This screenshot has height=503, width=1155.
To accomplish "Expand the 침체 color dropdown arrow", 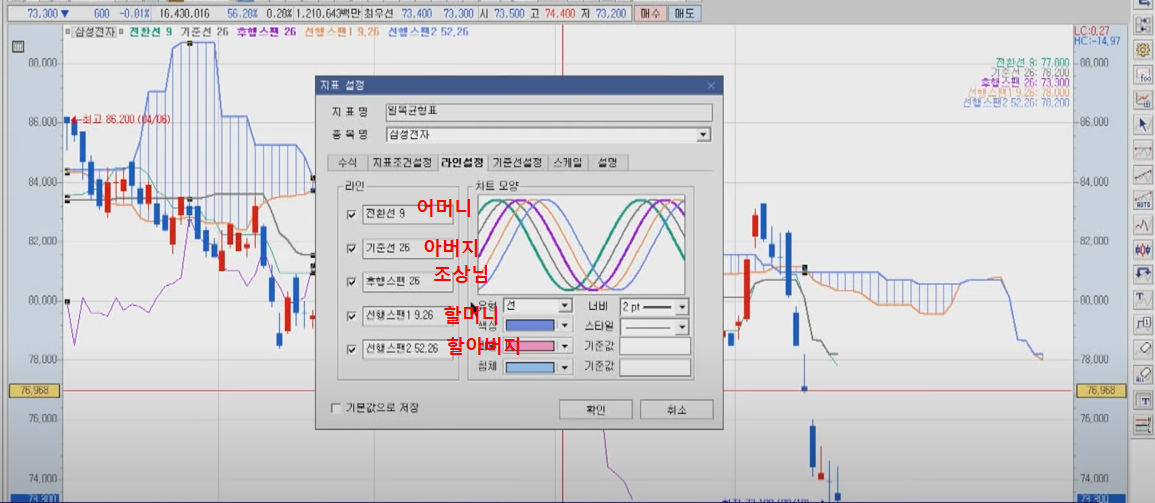I will click(x=565, y=367).
